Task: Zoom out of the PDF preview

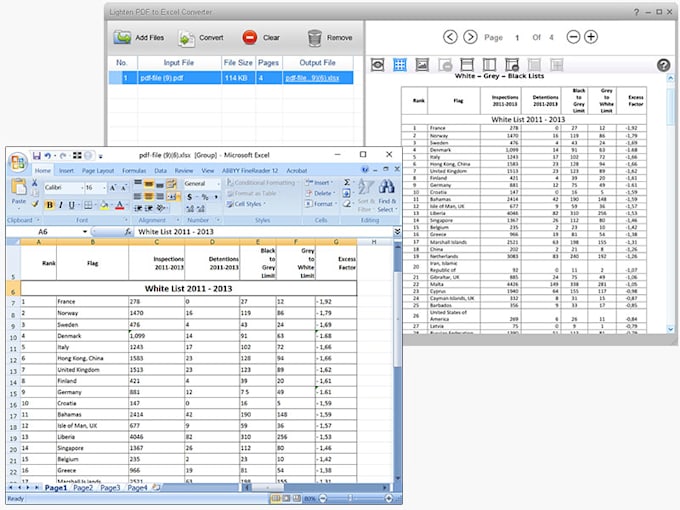Action: (573, 37)
